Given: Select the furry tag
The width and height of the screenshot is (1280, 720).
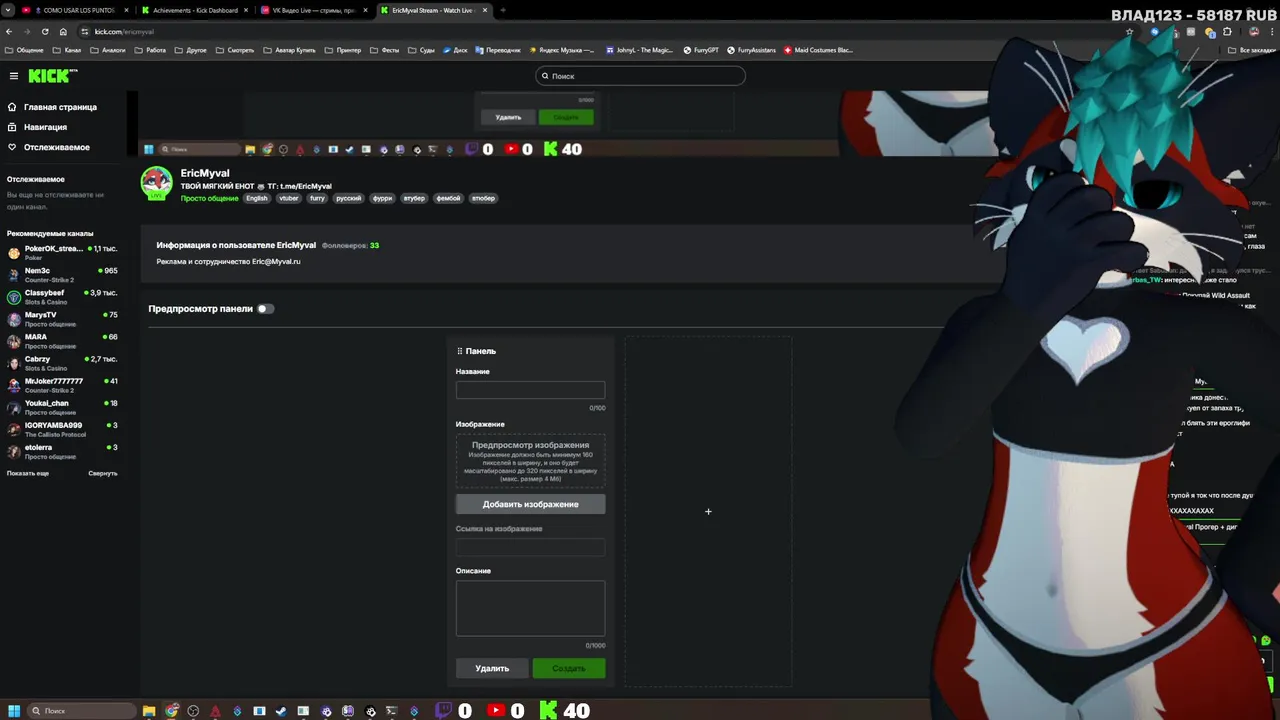Looking at the screenshot, I should click(317, 198).
